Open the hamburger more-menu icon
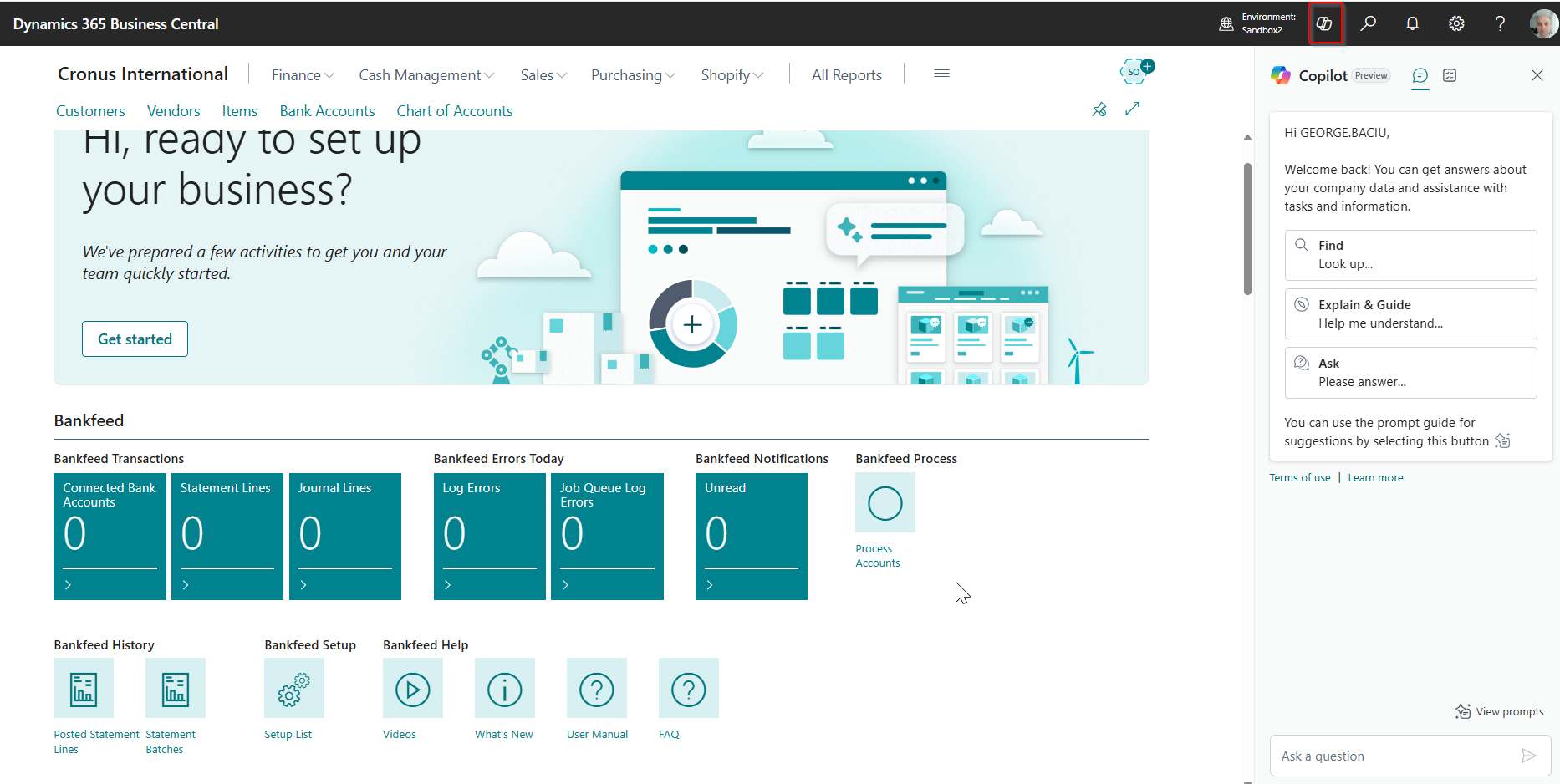The height and width of the screenshot is (784, 1560). click(941, 74)
